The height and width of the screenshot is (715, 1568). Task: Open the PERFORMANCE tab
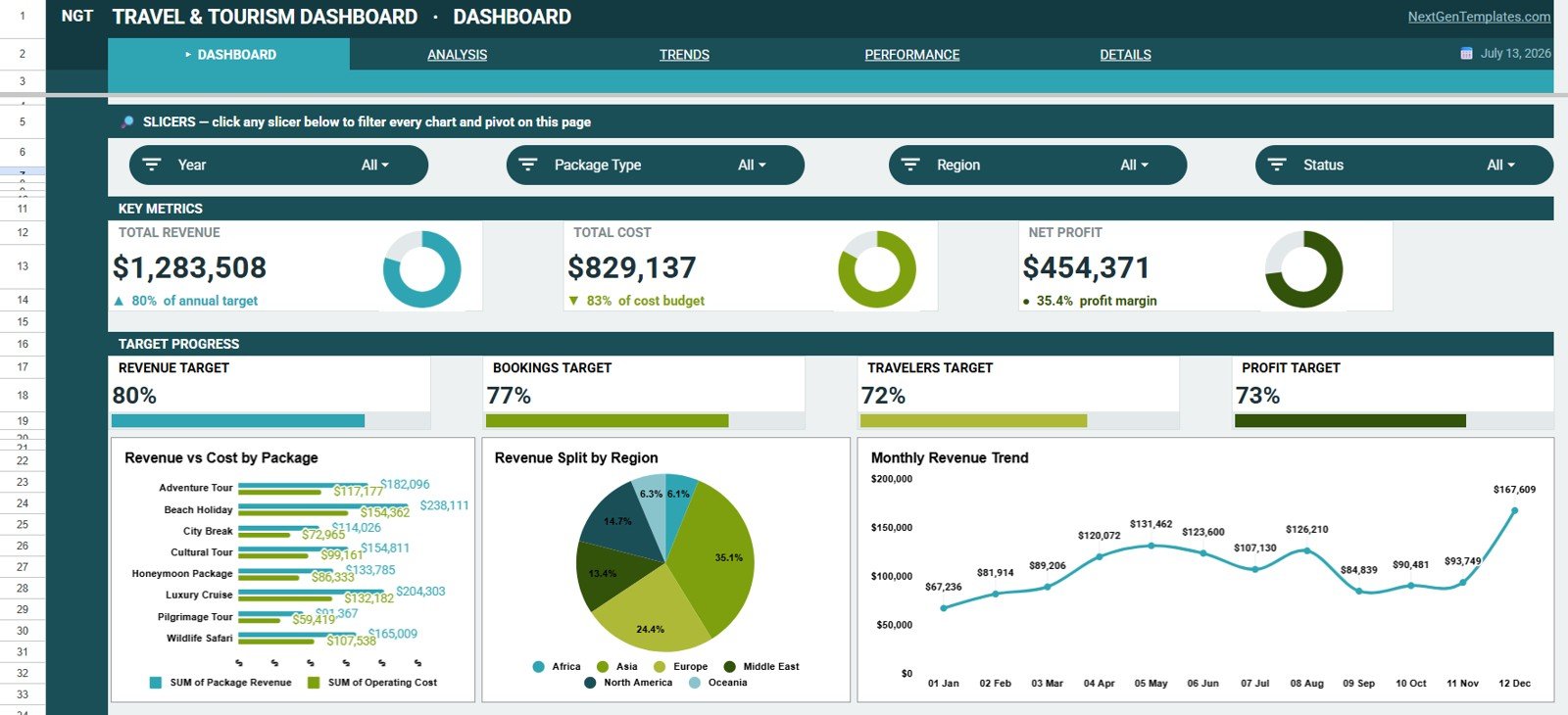[x=911, y=55]
